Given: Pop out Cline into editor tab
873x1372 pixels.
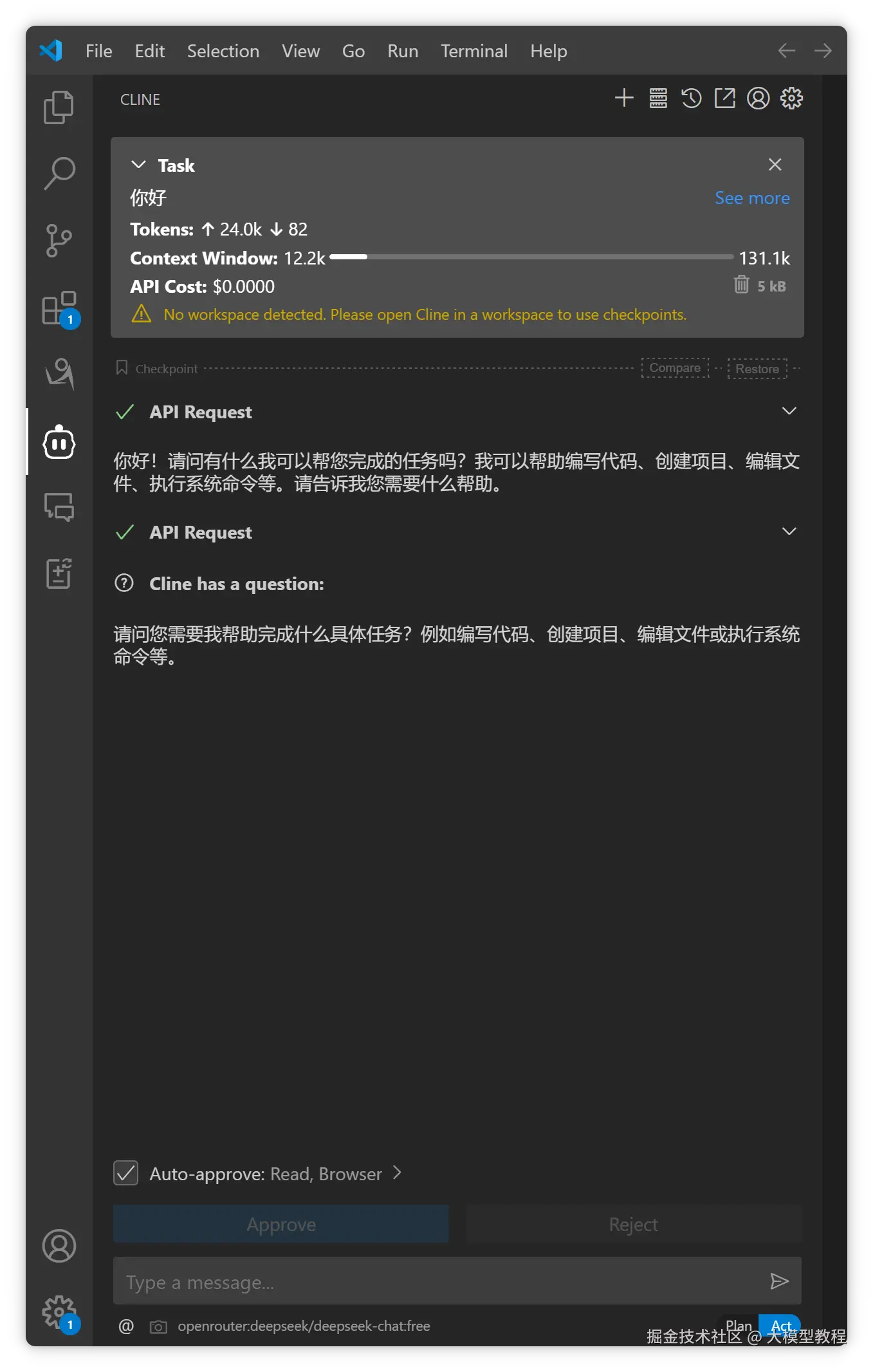Looking at the screenshot, I should pyautogui.click(x=725, y=98).
